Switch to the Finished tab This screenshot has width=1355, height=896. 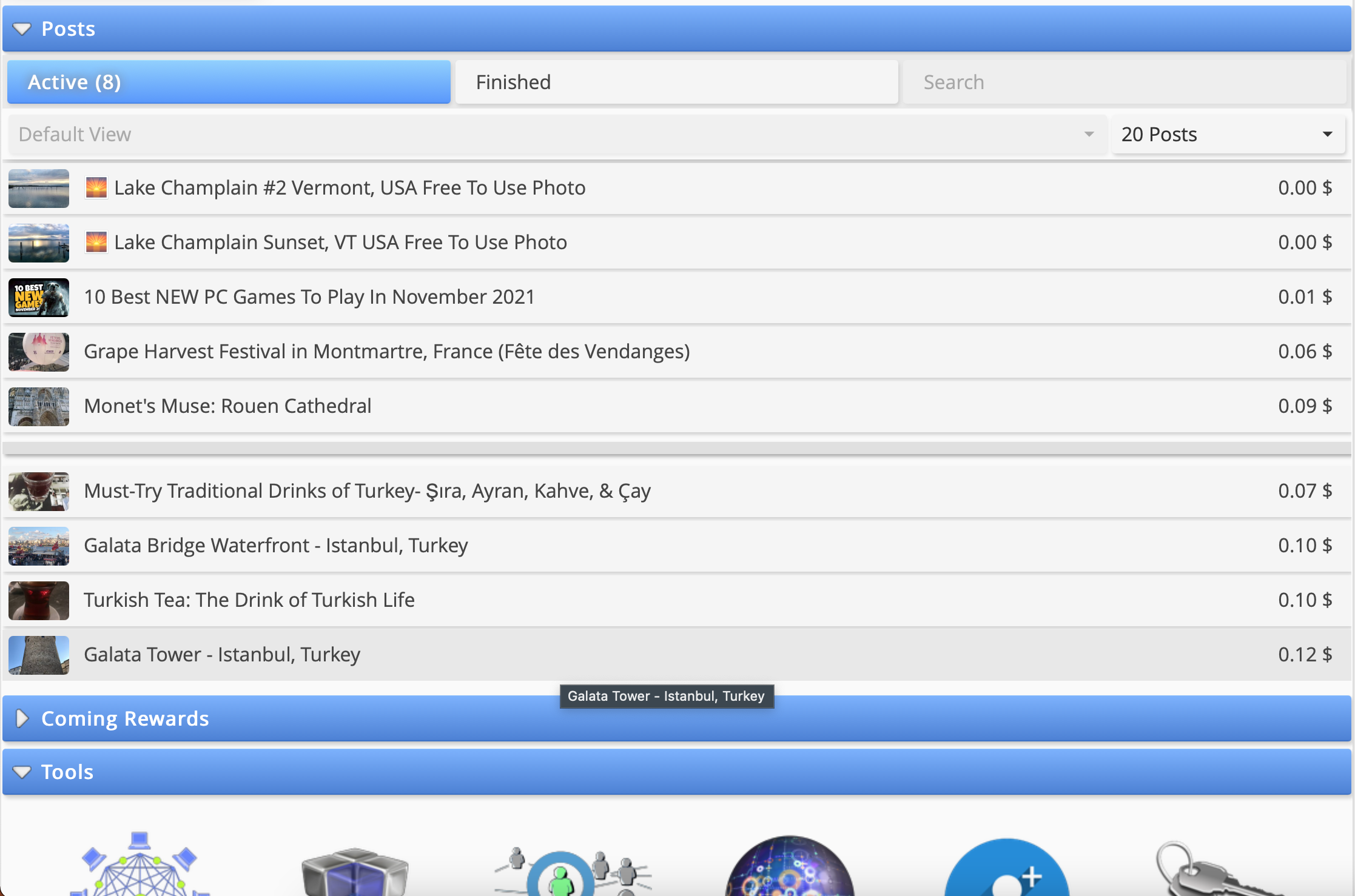click(x=676, y=82)
